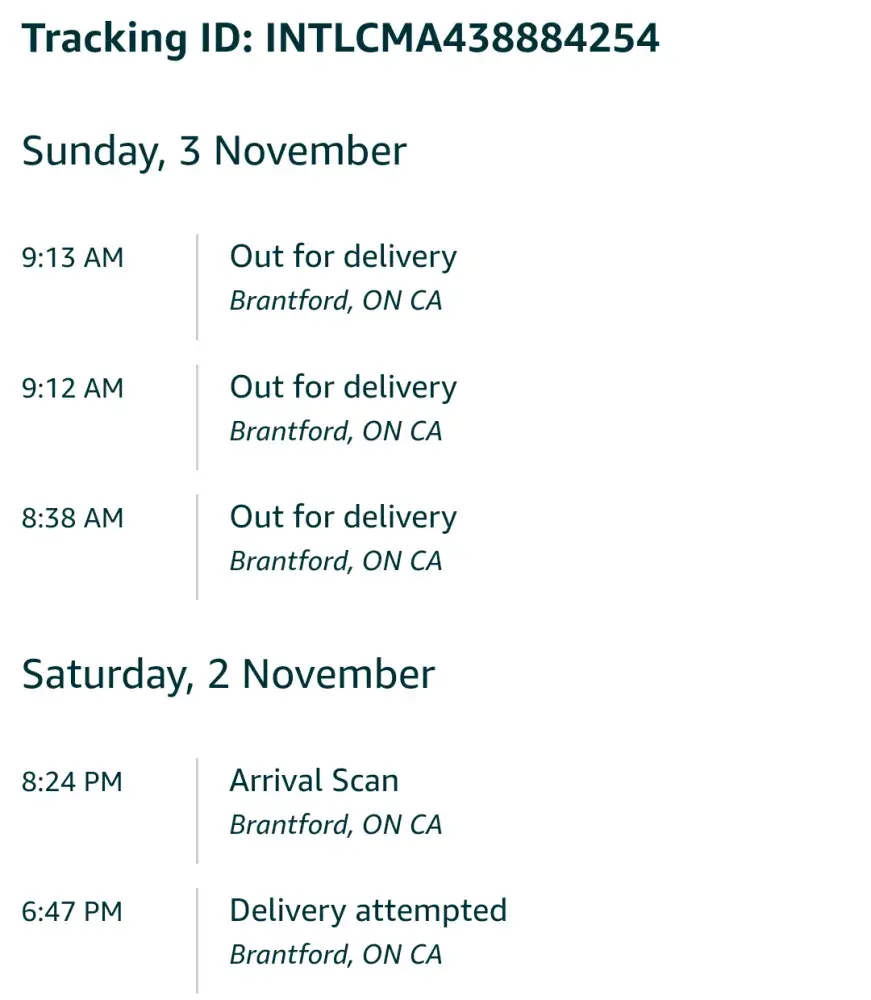This screenshot has height=1000, width=871.
Task: Click the 8:24 PM timestamp
Action: (x=72, y=782)
